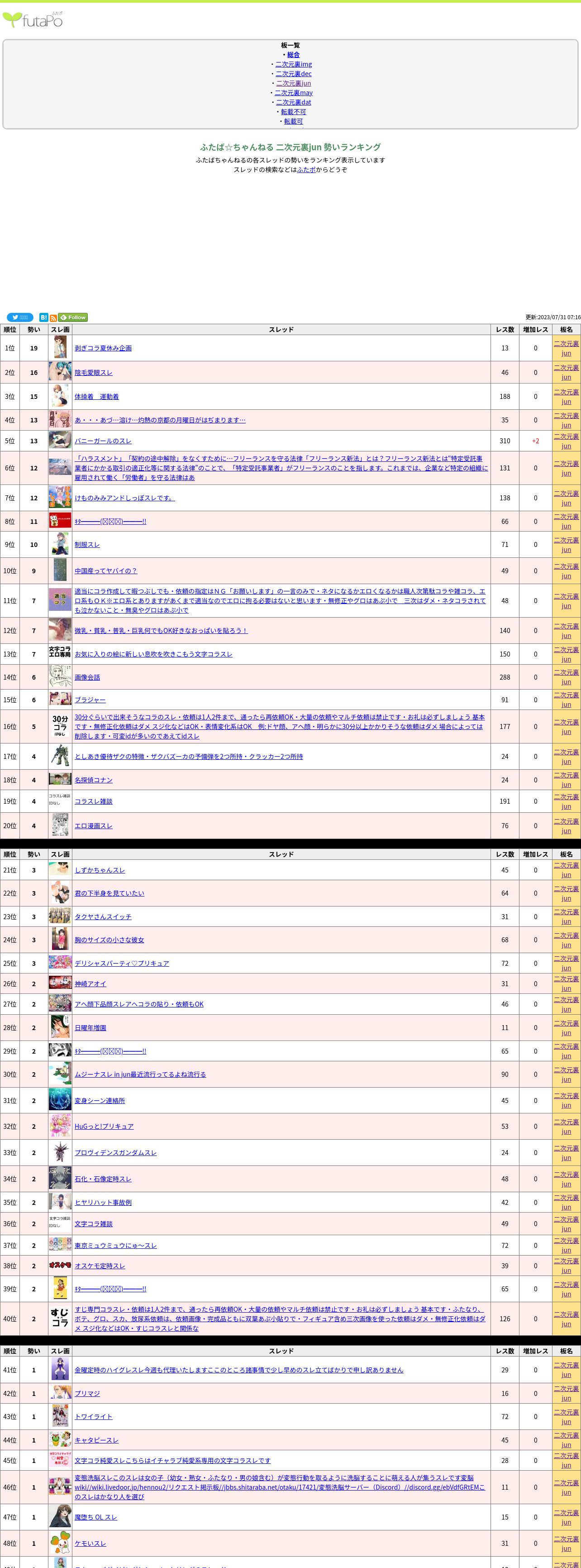Viewport: 581px width, 1568px height.
Task: Go to the 二次元裏dat board
Action: point(293,102)
